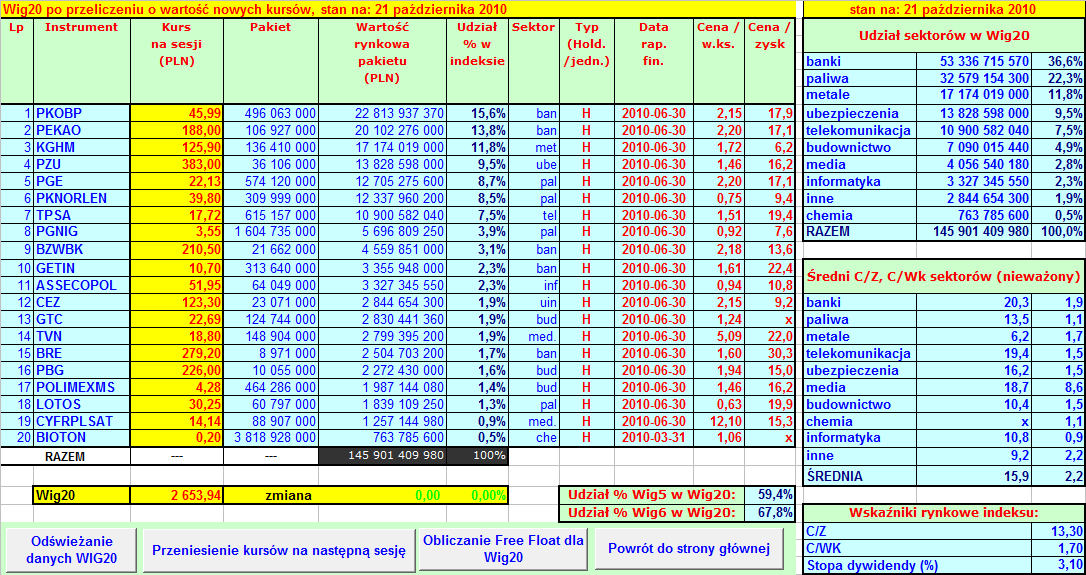Select the PEKAO instrument cell
The width and height of the screenshot is (1086, 575).
(82, 130)
